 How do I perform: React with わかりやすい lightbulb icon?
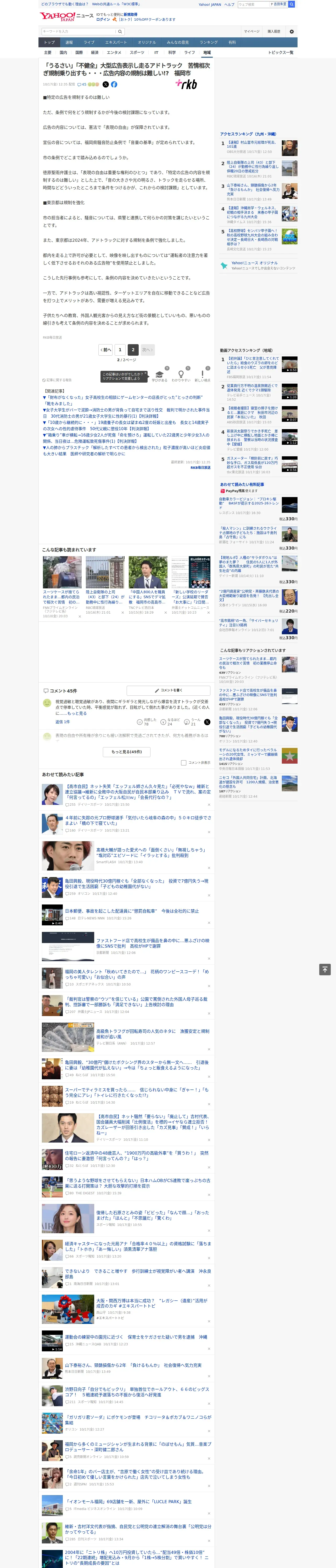[x=181, y=374]
